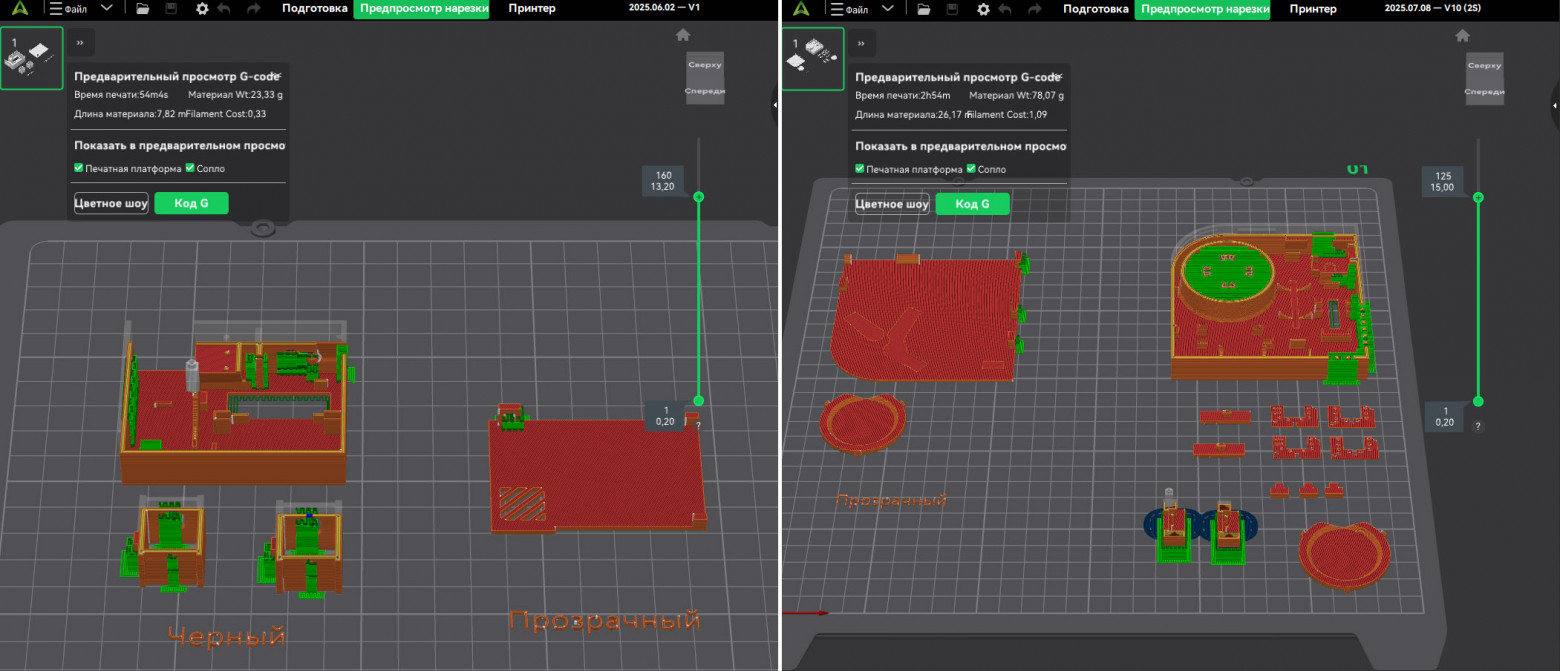Uncheck 'Сопло' in the V10 (2S) window
This screenshot has height=671, width=1560.
pyautogui.click(x=971, y=169)
